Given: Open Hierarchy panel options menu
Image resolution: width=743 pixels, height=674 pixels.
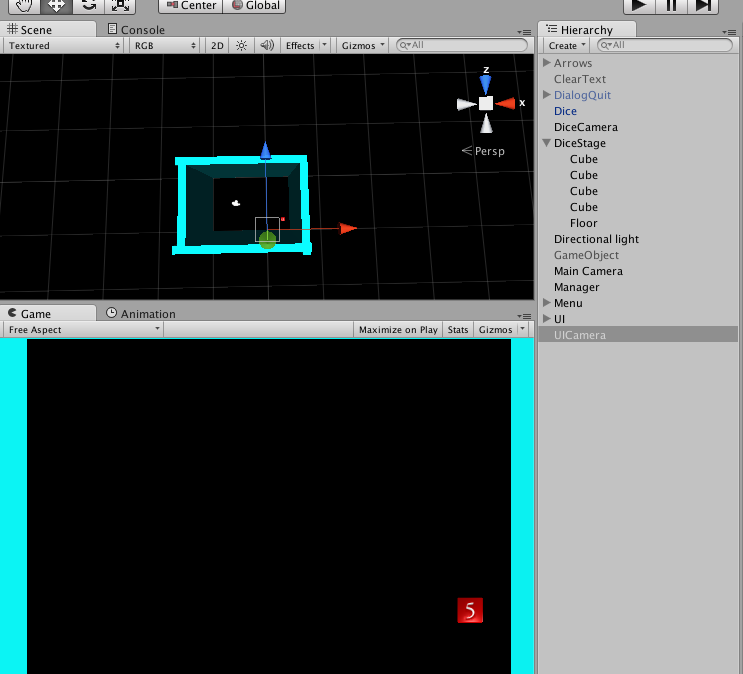Looking at the screenshot, I should point(729,32).
